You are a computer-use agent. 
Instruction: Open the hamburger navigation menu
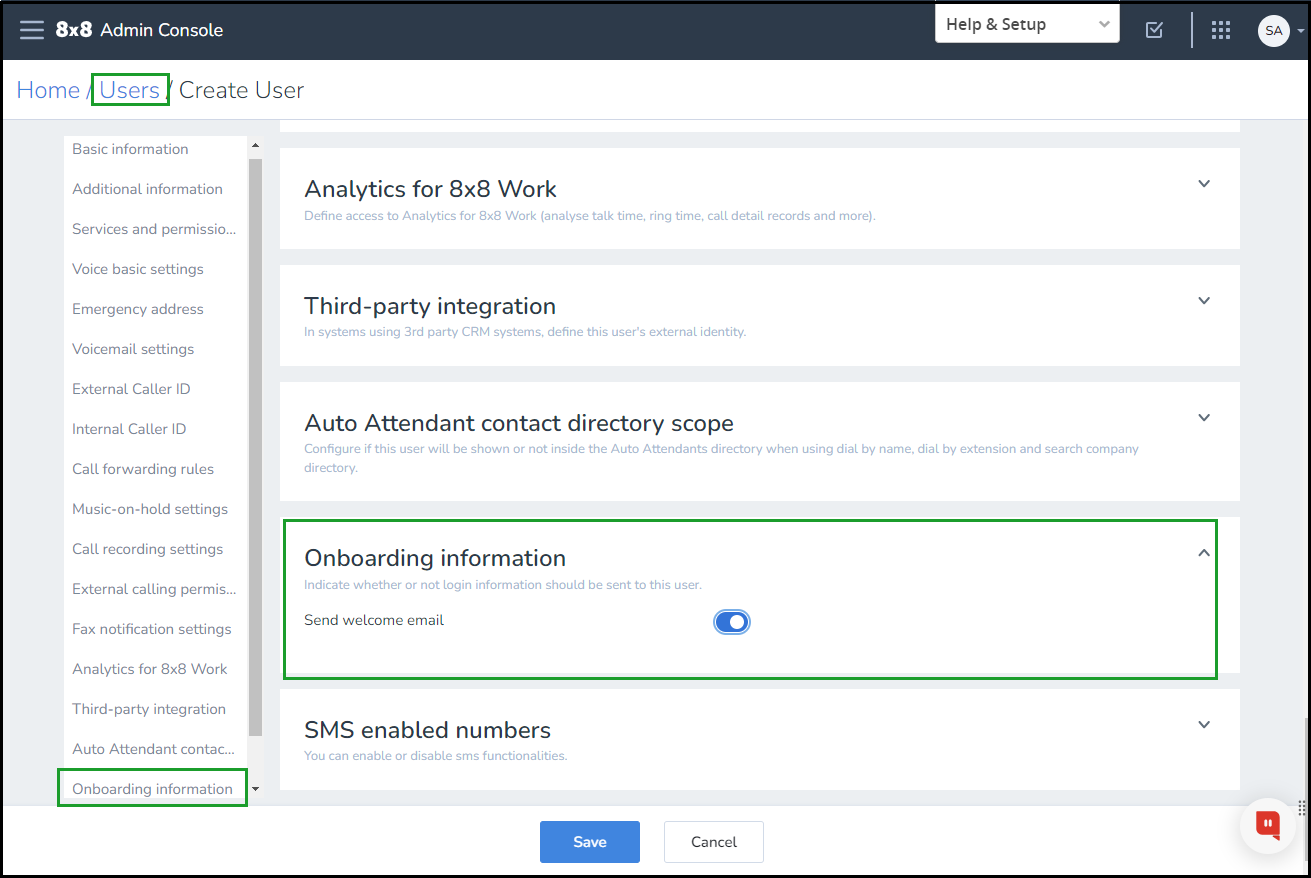point(32,30)
